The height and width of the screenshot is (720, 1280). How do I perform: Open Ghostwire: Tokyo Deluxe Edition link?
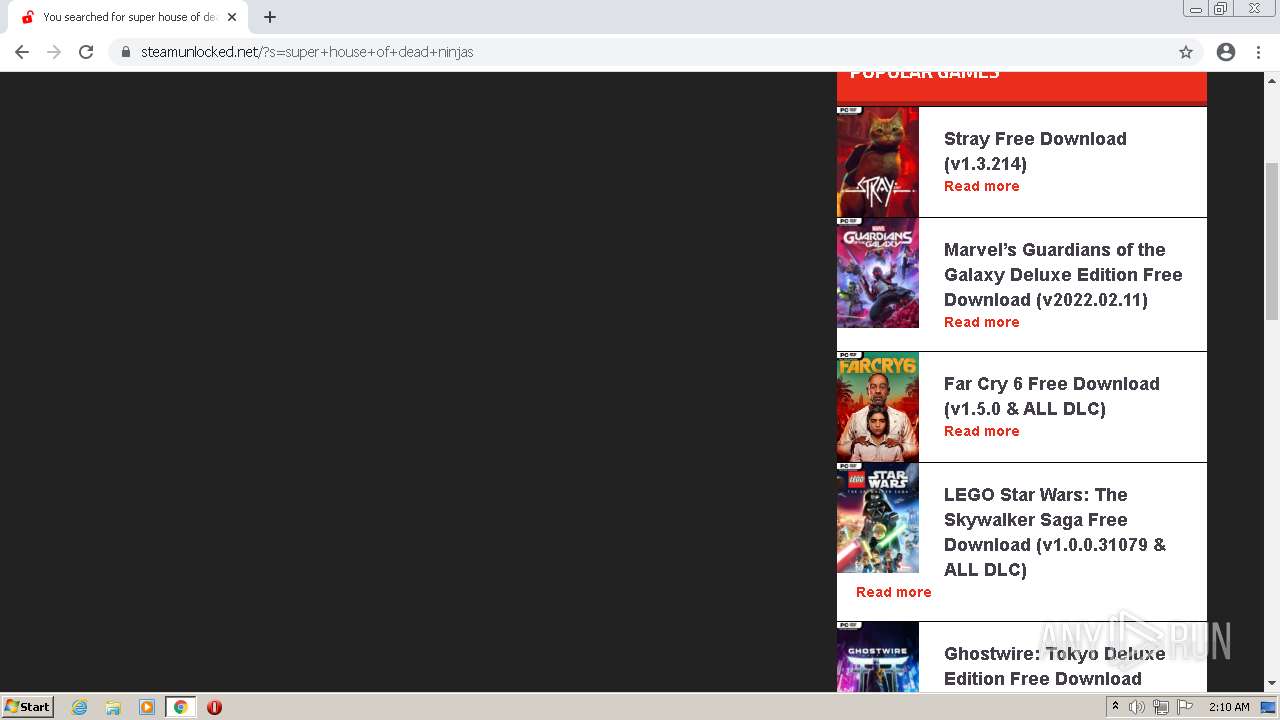point(1055,666)
